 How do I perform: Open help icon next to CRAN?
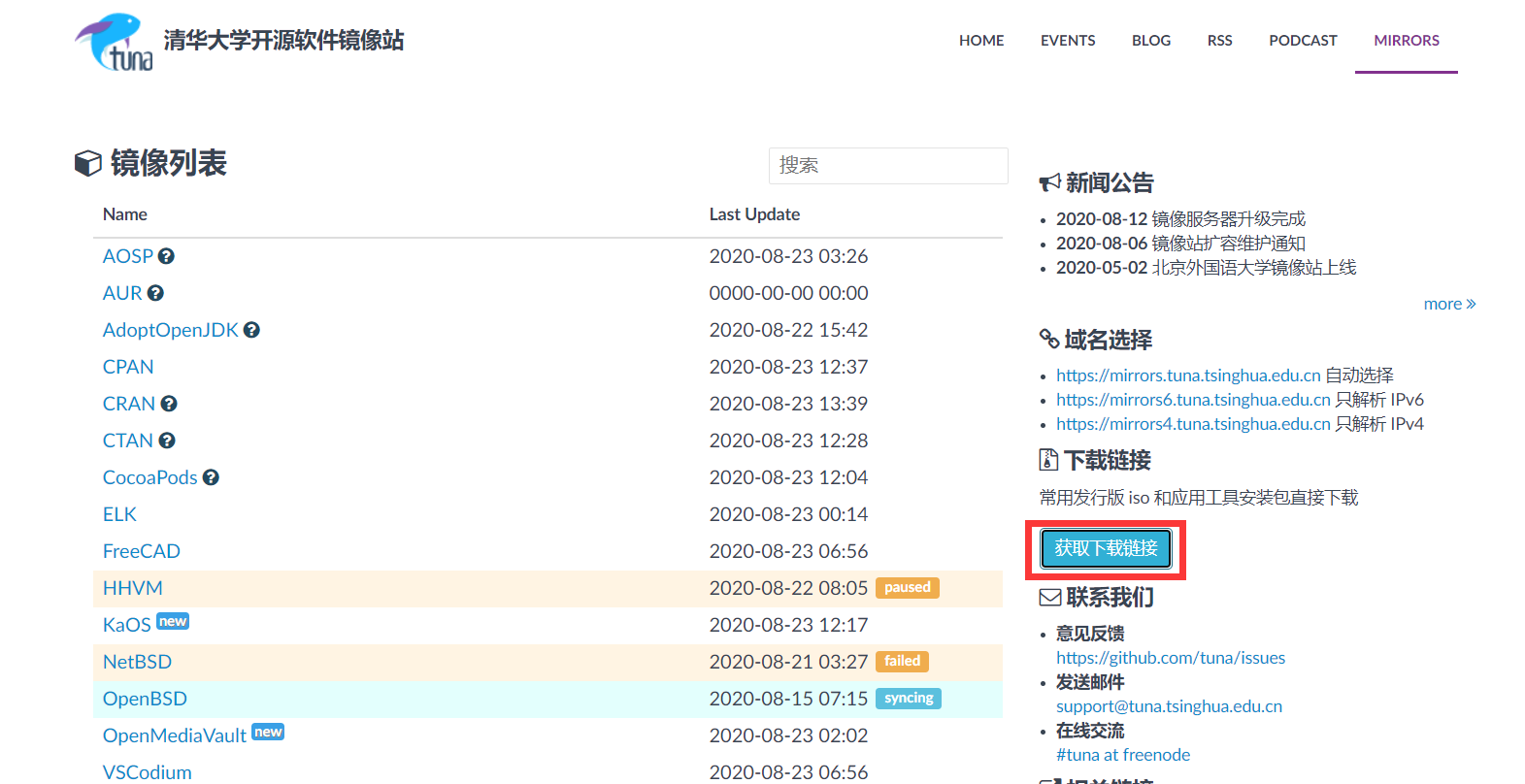169,404
